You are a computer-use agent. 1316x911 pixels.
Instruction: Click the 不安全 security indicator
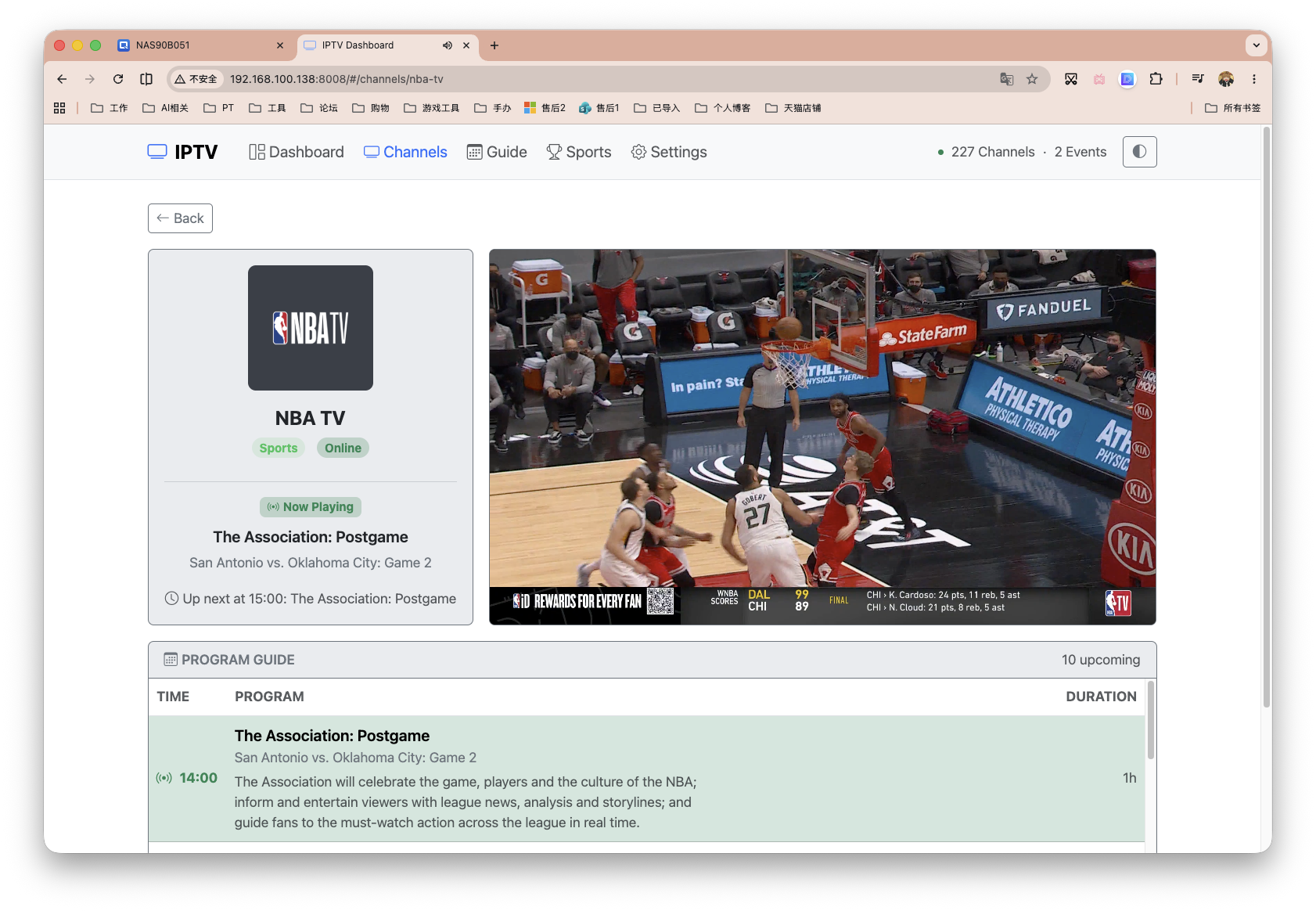pyautogui.click(x=196, y=79)
